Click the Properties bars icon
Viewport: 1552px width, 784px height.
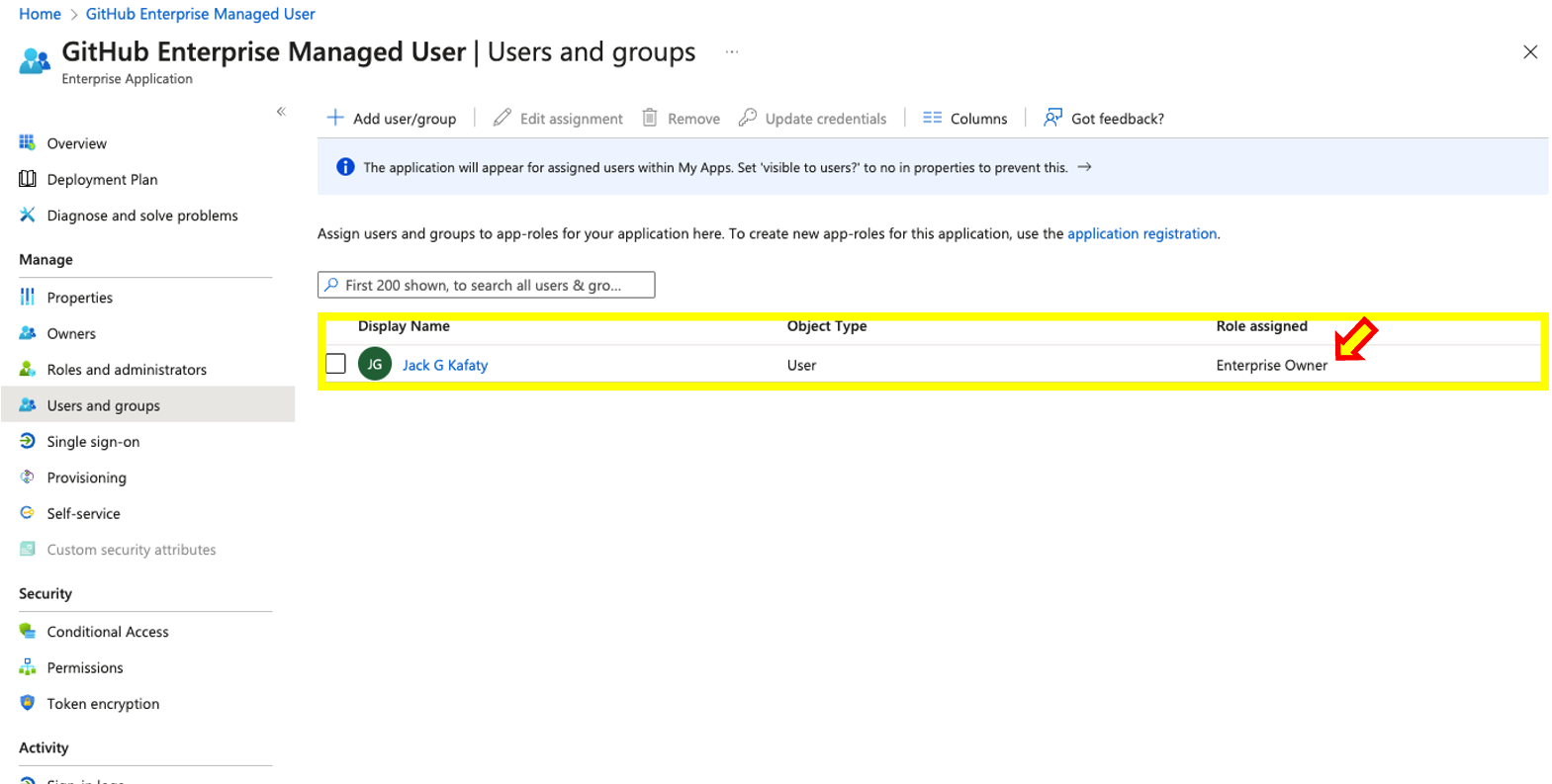(x=28, y=297)
